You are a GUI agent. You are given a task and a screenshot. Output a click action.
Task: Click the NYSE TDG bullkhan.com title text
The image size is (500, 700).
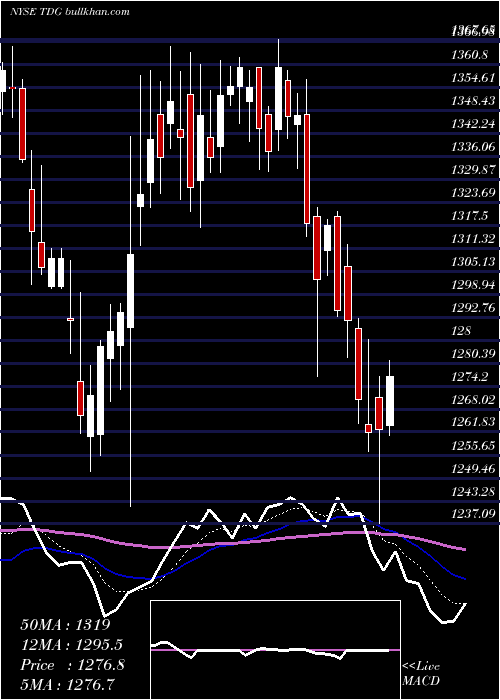pos(70,12)
